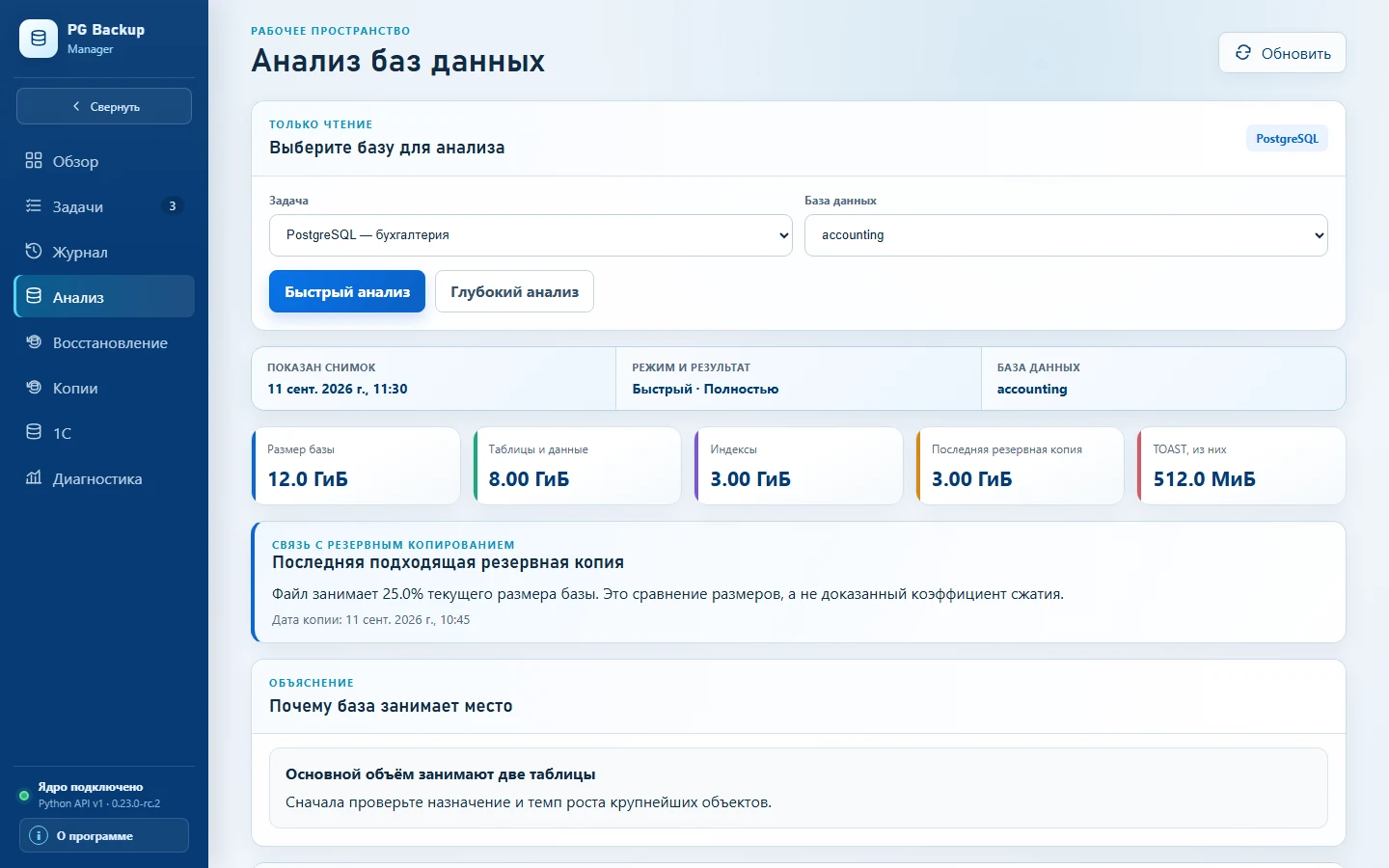Image resolution: width=1389 pixels, height=868 pixels.
Task: Open the База данных dropdown accounting
Action: (1066, 235)
